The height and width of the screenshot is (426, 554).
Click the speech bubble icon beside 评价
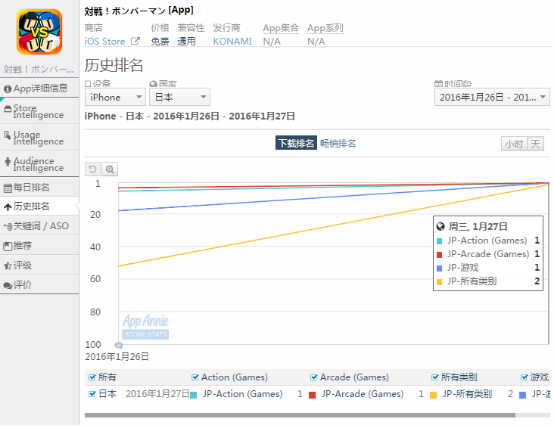click(7, 285)
